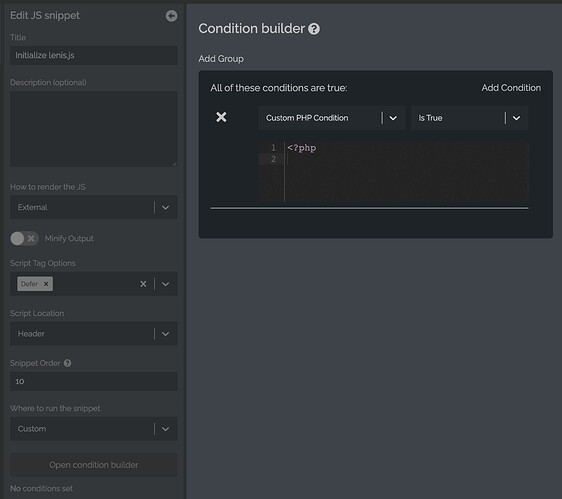This screenshot has height=499, width=562.
Task: Place cursor on line 2 of PHP editor
Action: [x=407, y=159]
